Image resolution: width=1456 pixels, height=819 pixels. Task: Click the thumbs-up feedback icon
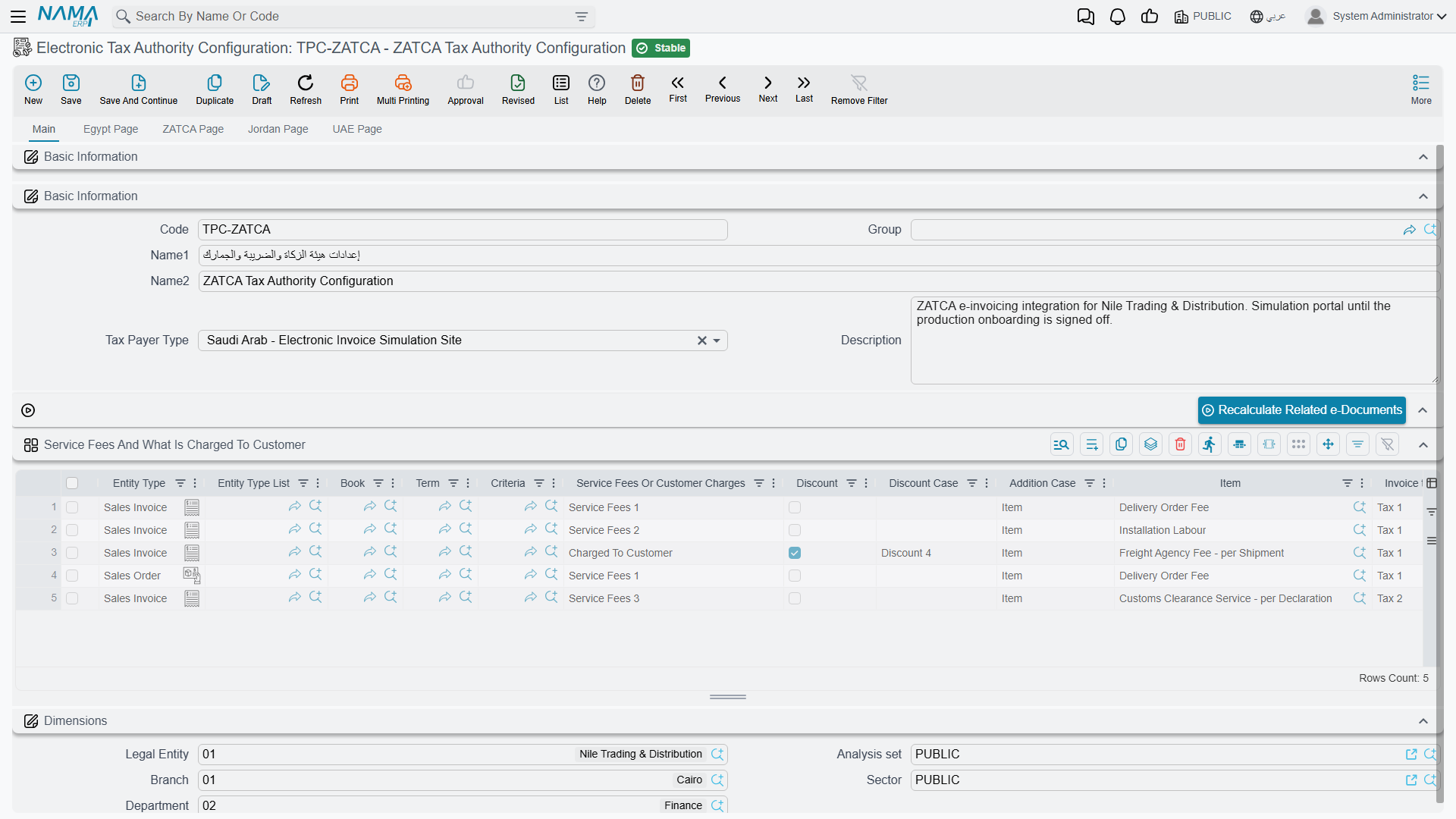pos(1150,17)
